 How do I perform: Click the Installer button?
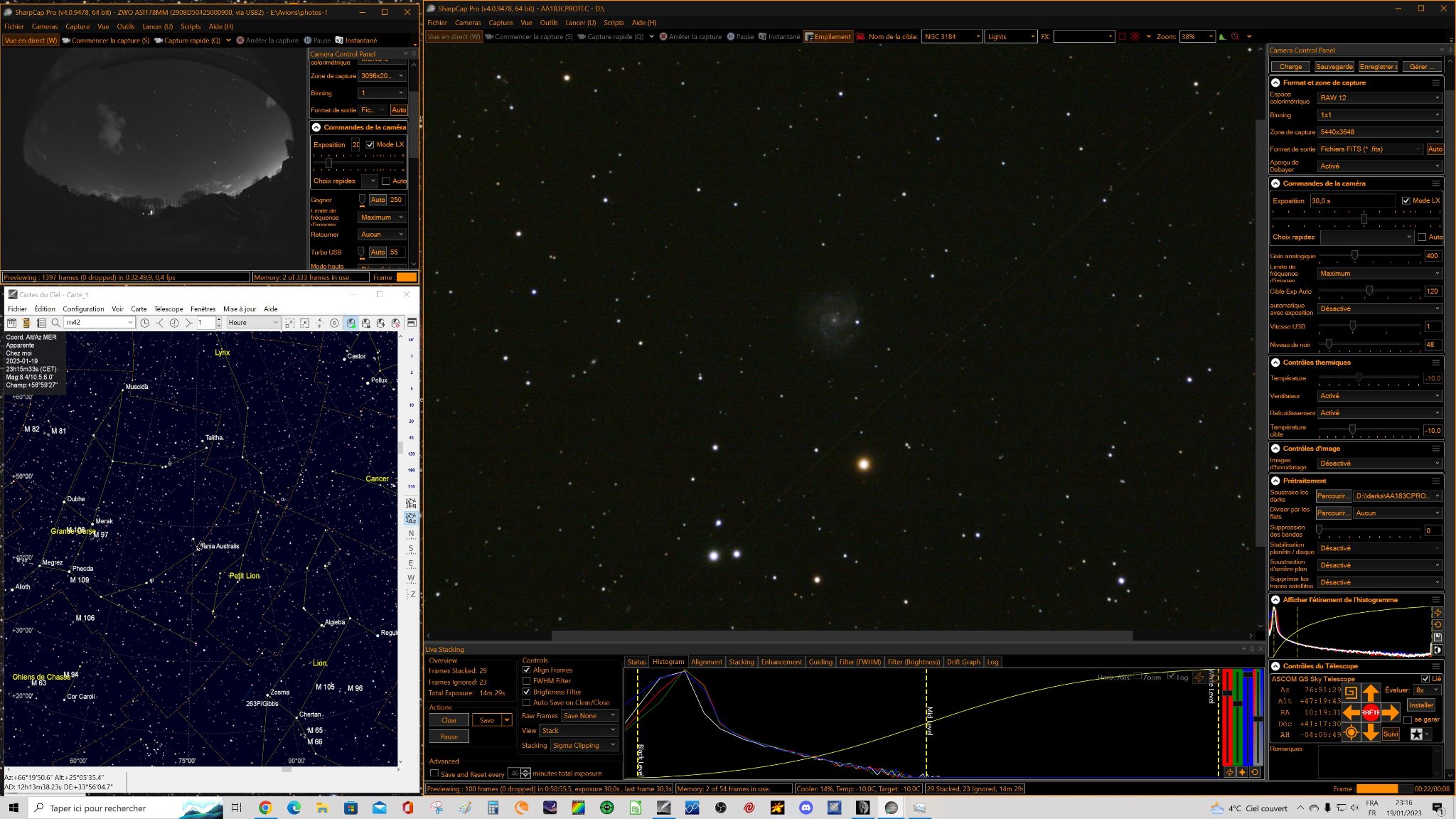1421,705
